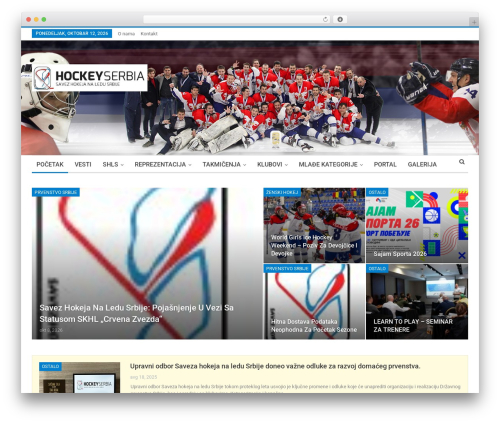500x423 pixels.
Task: Open a new browser tab with plus button
Action: pos(474,22)
